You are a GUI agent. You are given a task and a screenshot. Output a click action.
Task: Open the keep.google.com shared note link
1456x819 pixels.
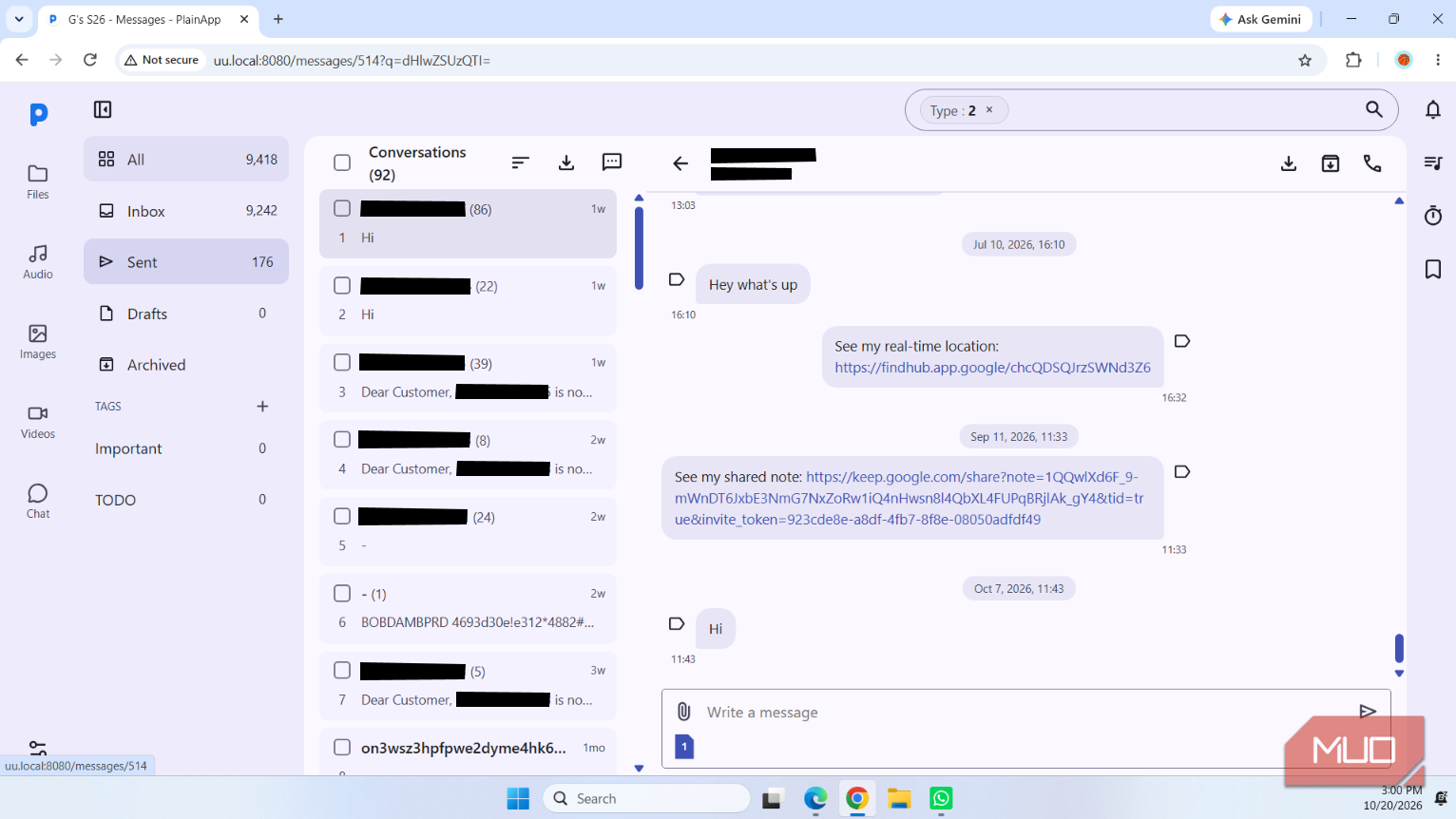coord(909,498)
